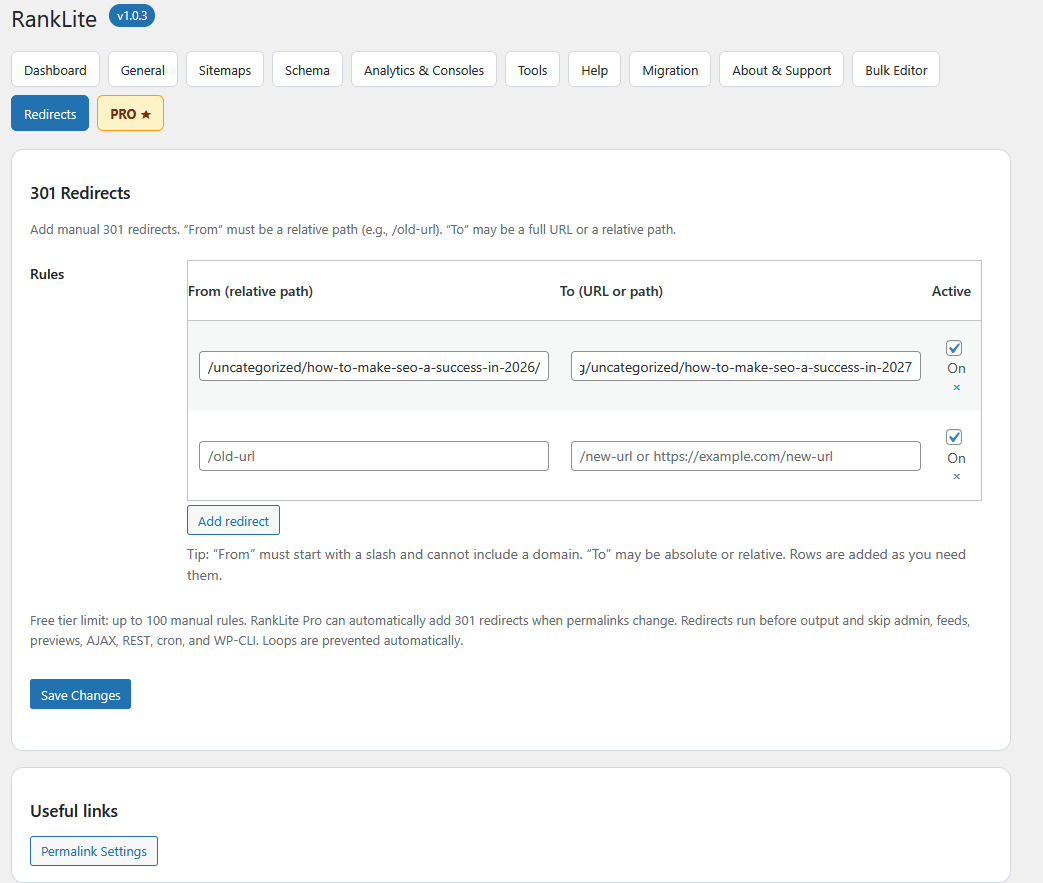Viewport: 1043px width, 883px height.
Task: Click the Rules label
Action: [x=47, y=274]
